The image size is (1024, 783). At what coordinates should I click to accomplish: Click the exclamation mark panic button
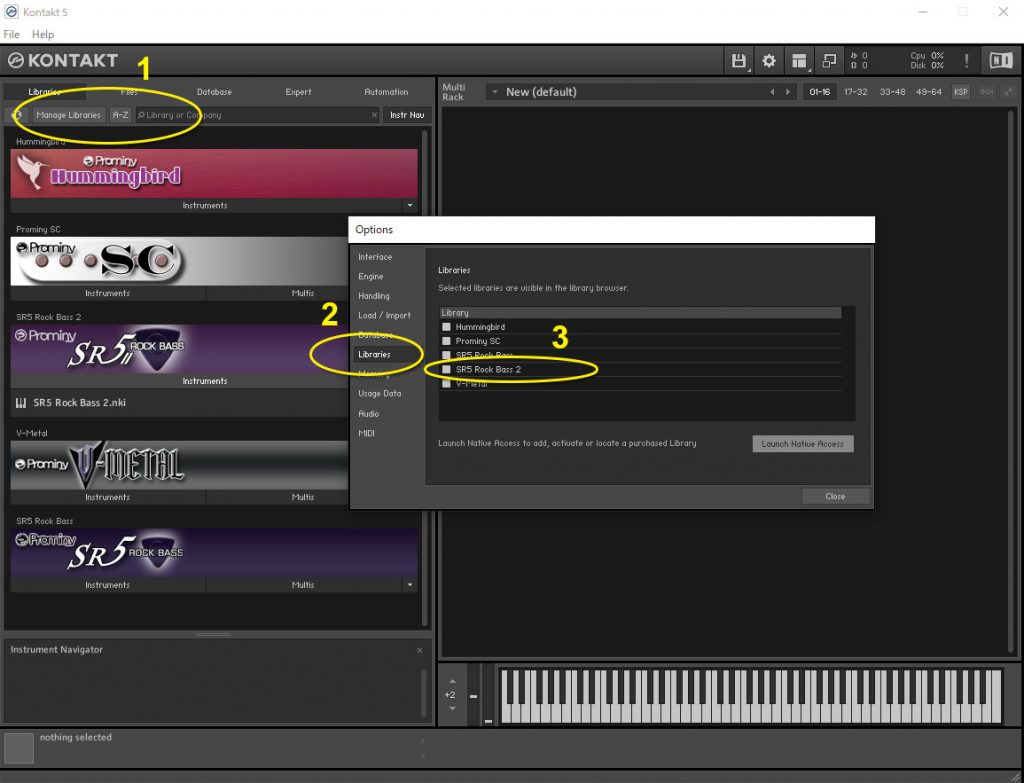click(x=966, y=61)
